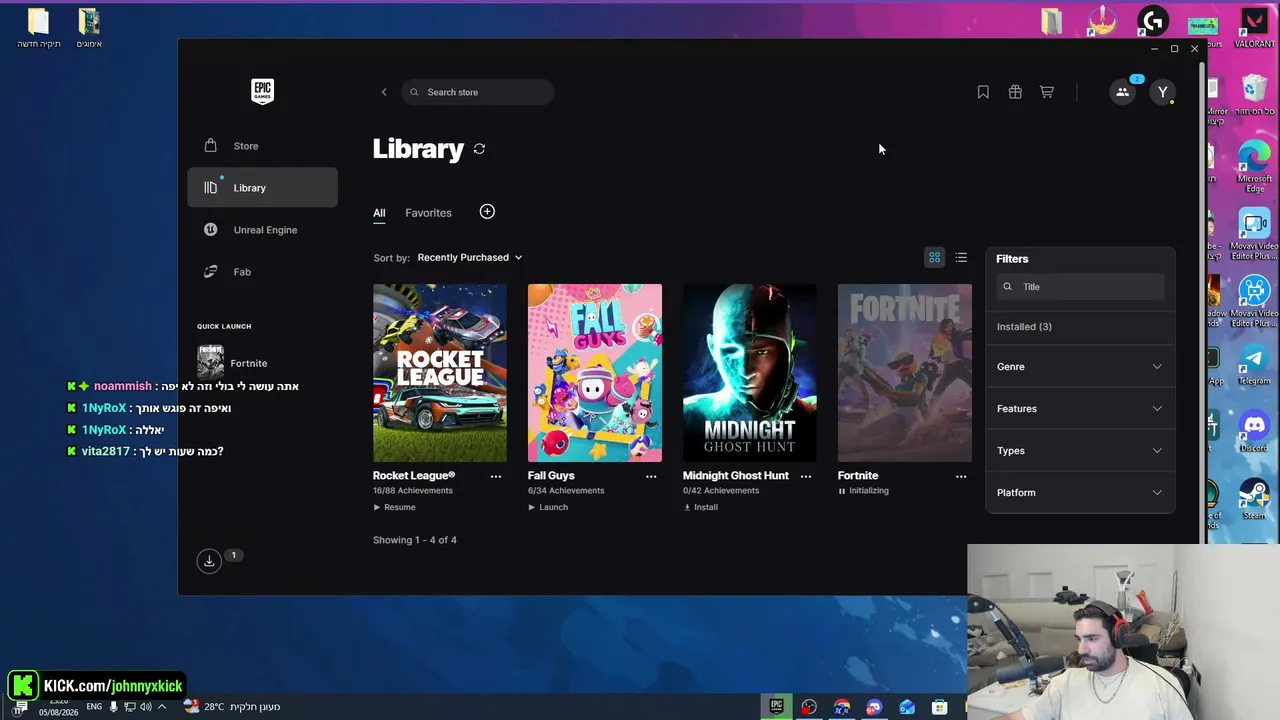1280x720 pixels.
Task: Click Fall Guys 6/34 Achievements text
Action: [566, 491]
